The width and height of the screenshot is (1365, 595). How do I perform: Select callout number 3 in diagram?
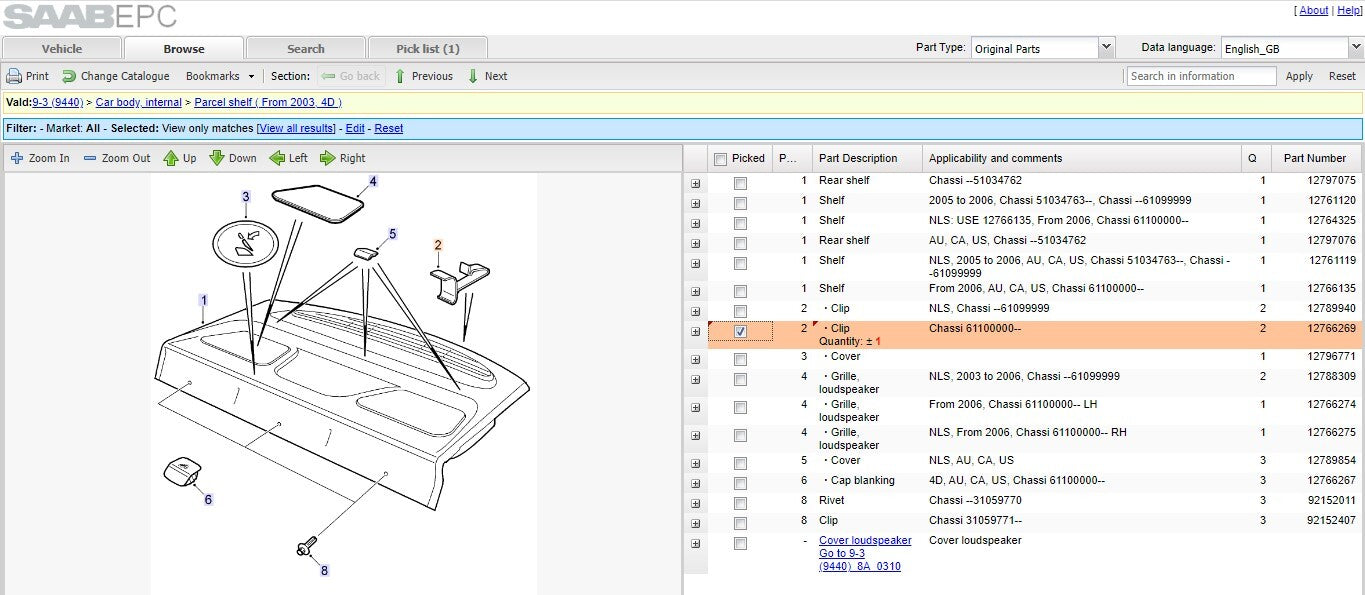[246, 197]
